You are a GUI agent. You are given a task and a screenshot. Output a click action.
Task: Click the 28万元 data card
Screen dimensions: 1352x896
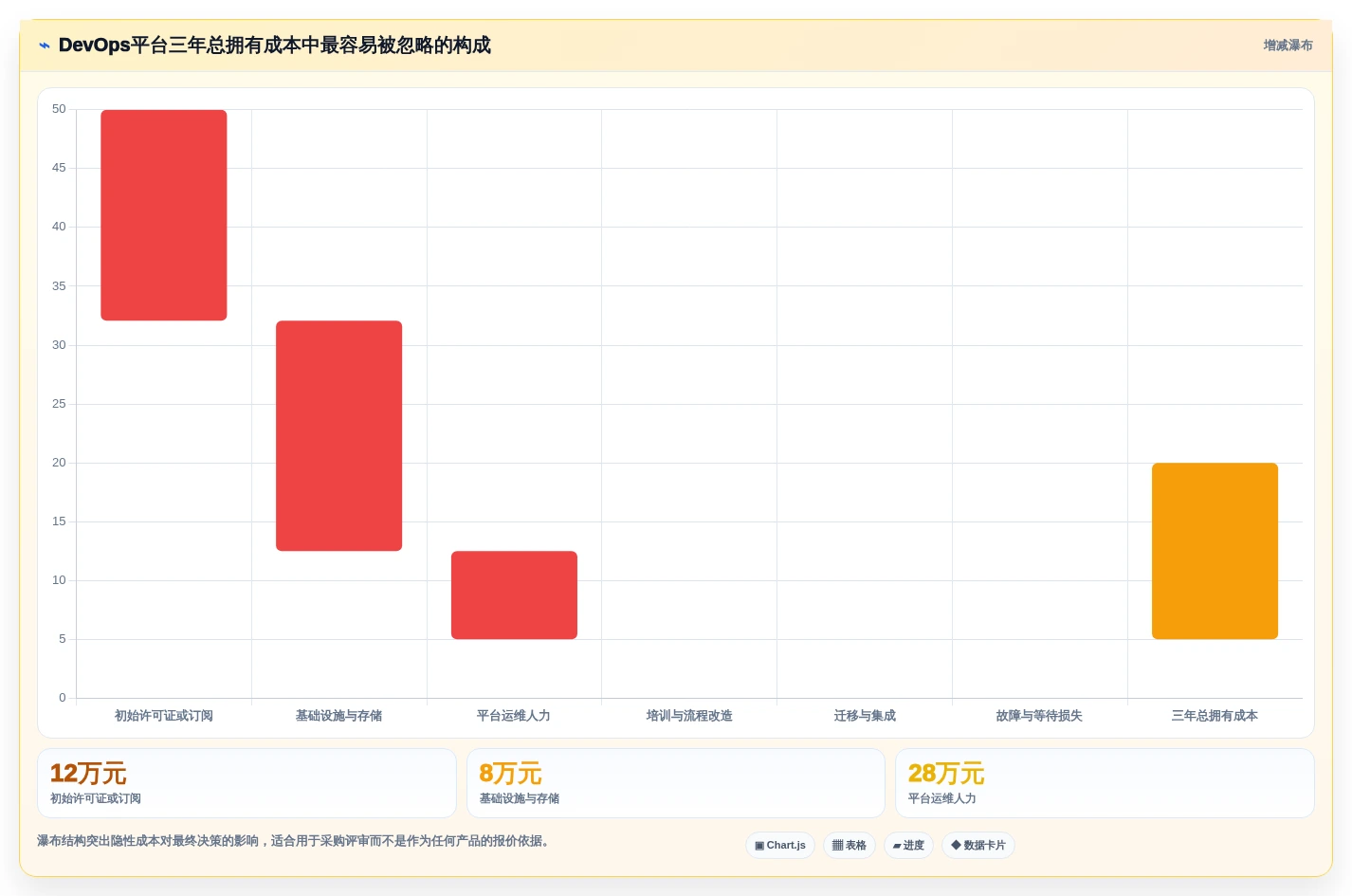(x=1105, y=783)
